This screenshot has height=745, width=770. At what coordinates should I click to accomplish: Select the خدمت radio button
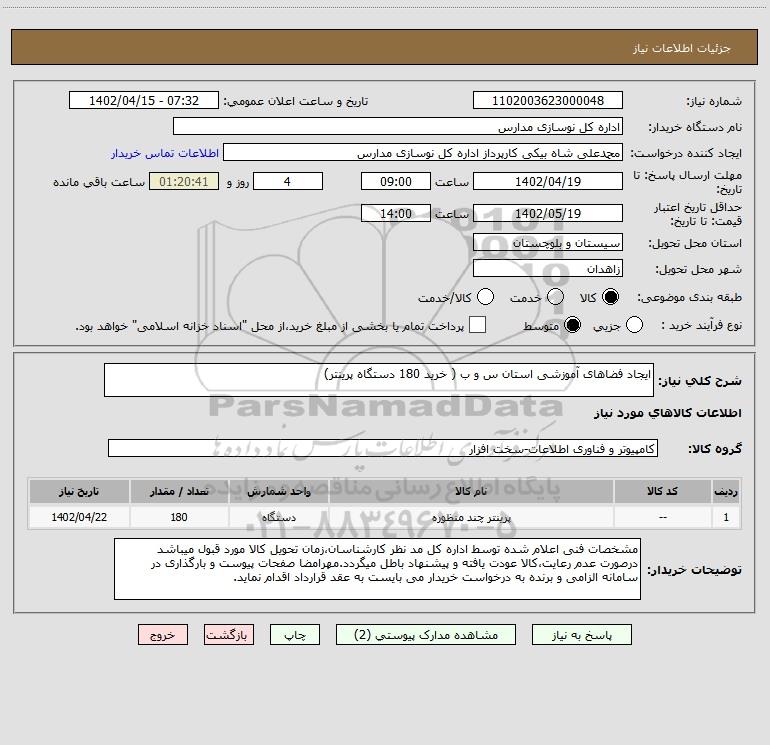(555, 297)
